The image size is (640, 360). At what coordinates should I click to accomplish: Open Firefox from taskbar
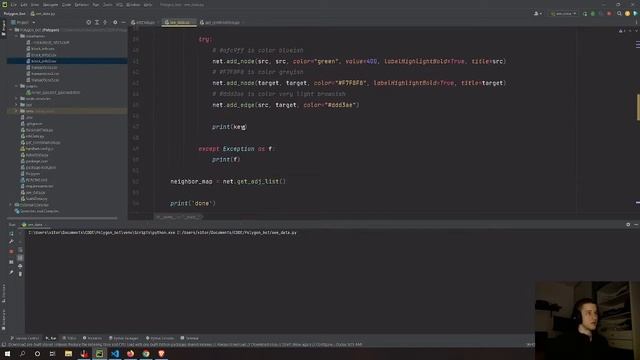pyautogui.click(x=131, y=353)
